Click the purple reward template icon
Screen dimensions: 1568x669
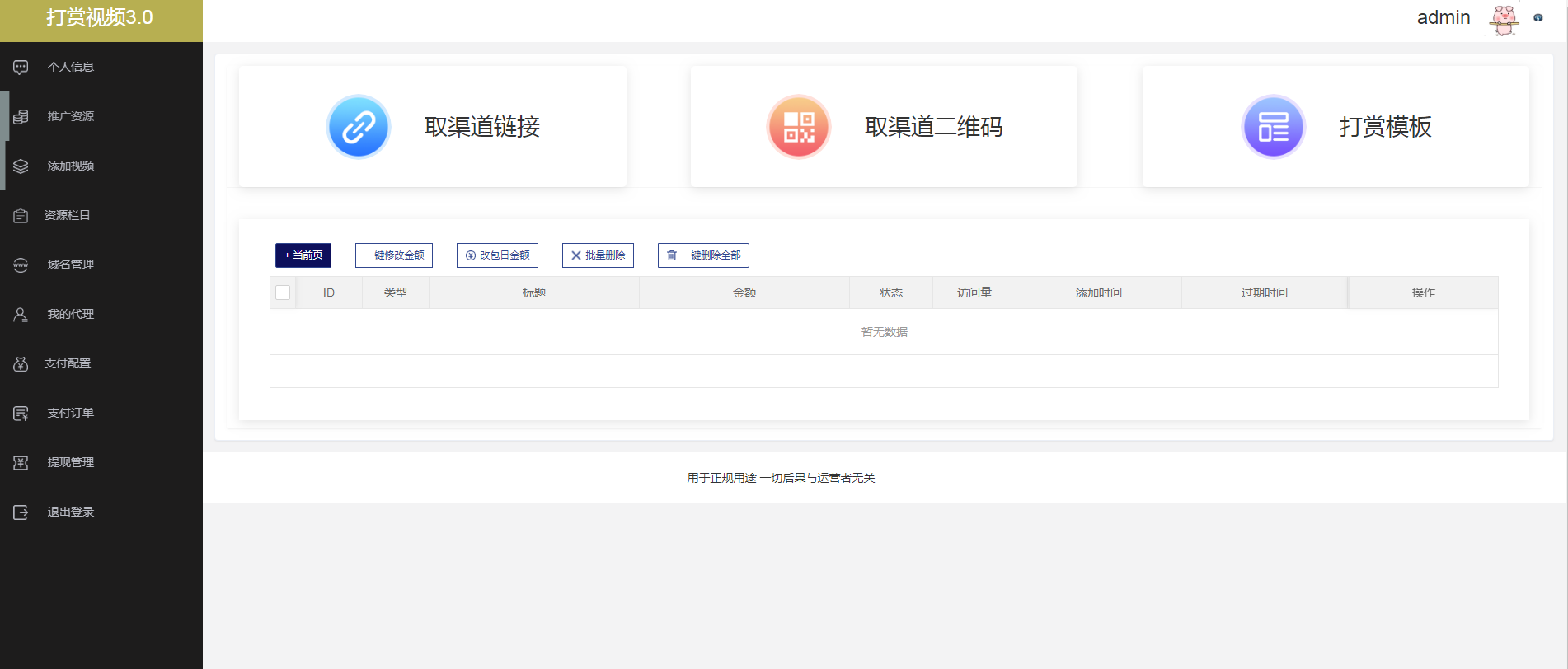pyautogui.click(x=1273, y=127)
